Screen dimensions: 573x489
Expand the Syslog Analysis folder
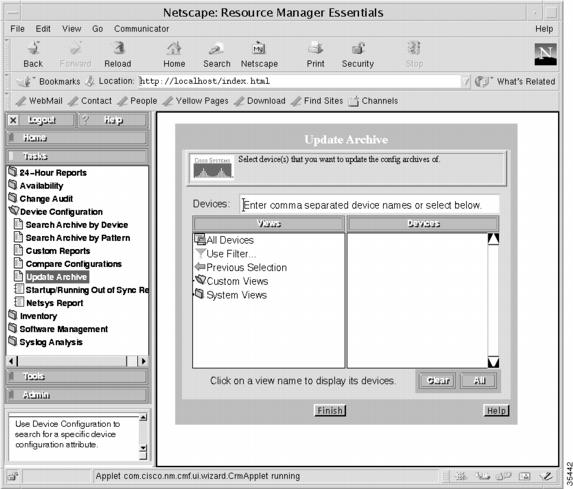(x=46, y=342)
